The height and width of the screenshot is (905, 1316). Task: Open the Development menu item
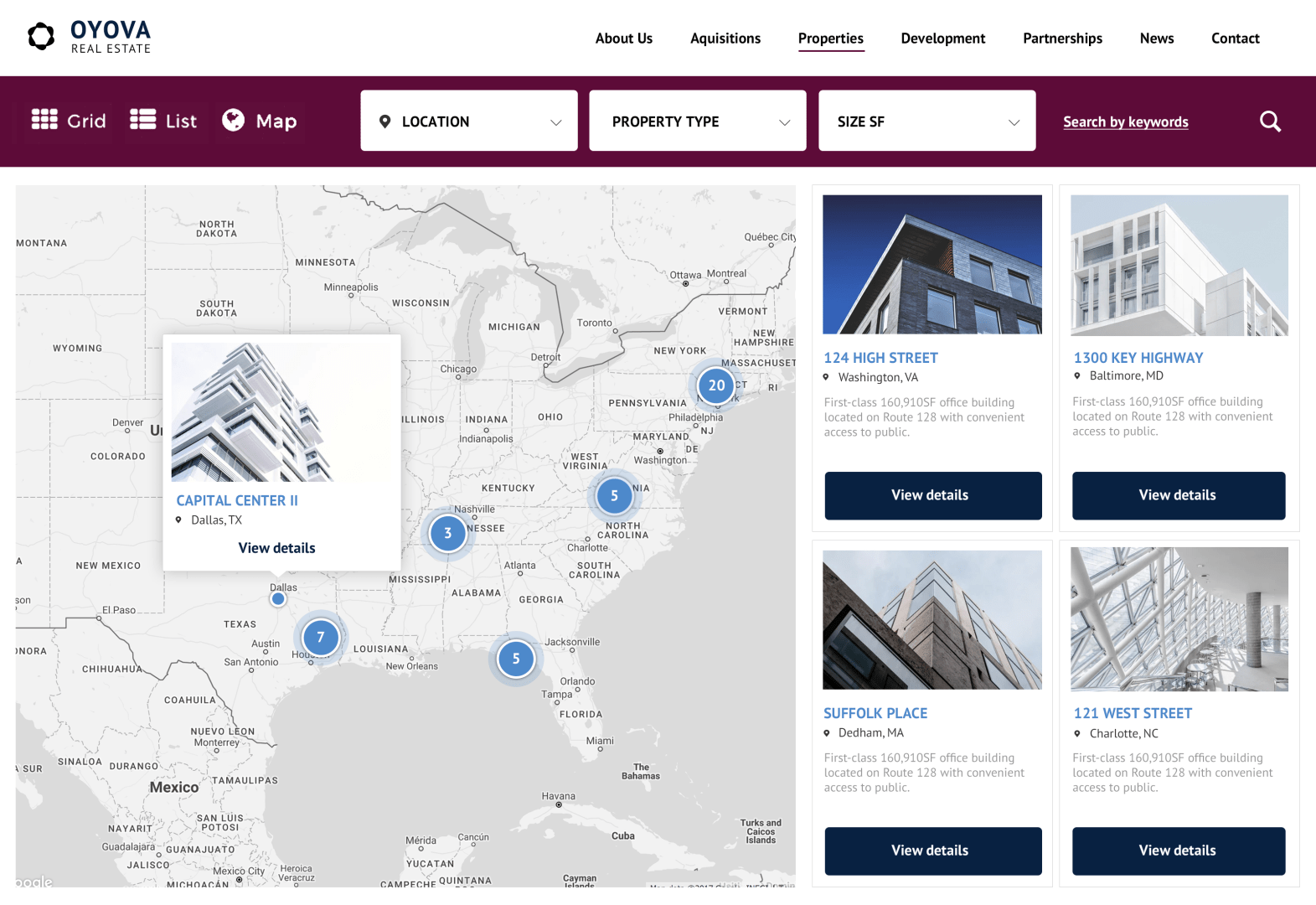click(943, 39)
